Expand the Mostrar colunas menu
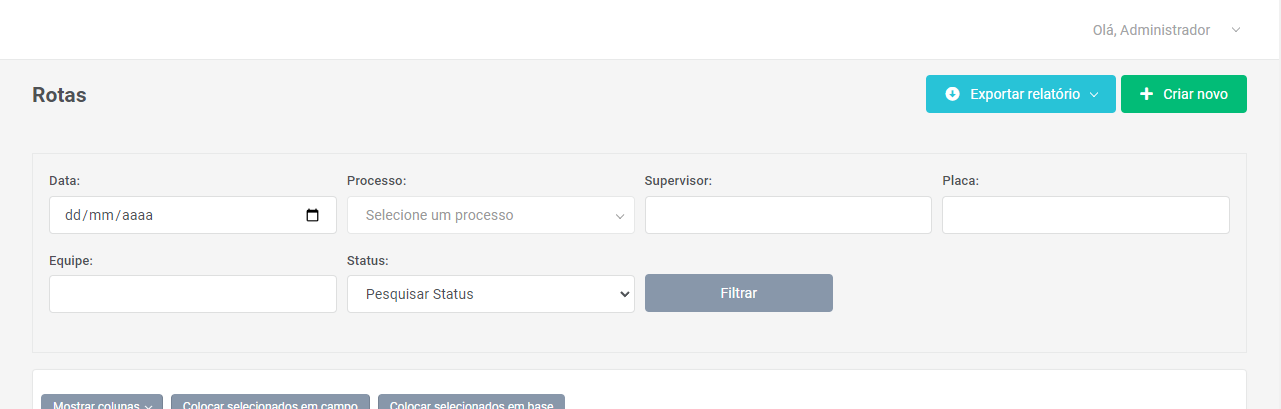The height and width of the screenshot is (409, 1281). pyautogui.click(x=101, y=403)
